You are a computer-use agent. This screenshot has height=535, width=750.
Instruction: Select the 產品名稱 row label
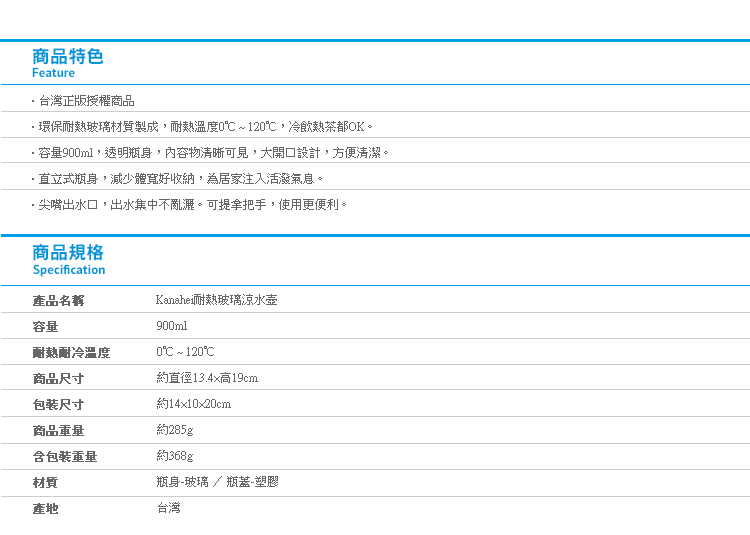(x=58, y=301)
